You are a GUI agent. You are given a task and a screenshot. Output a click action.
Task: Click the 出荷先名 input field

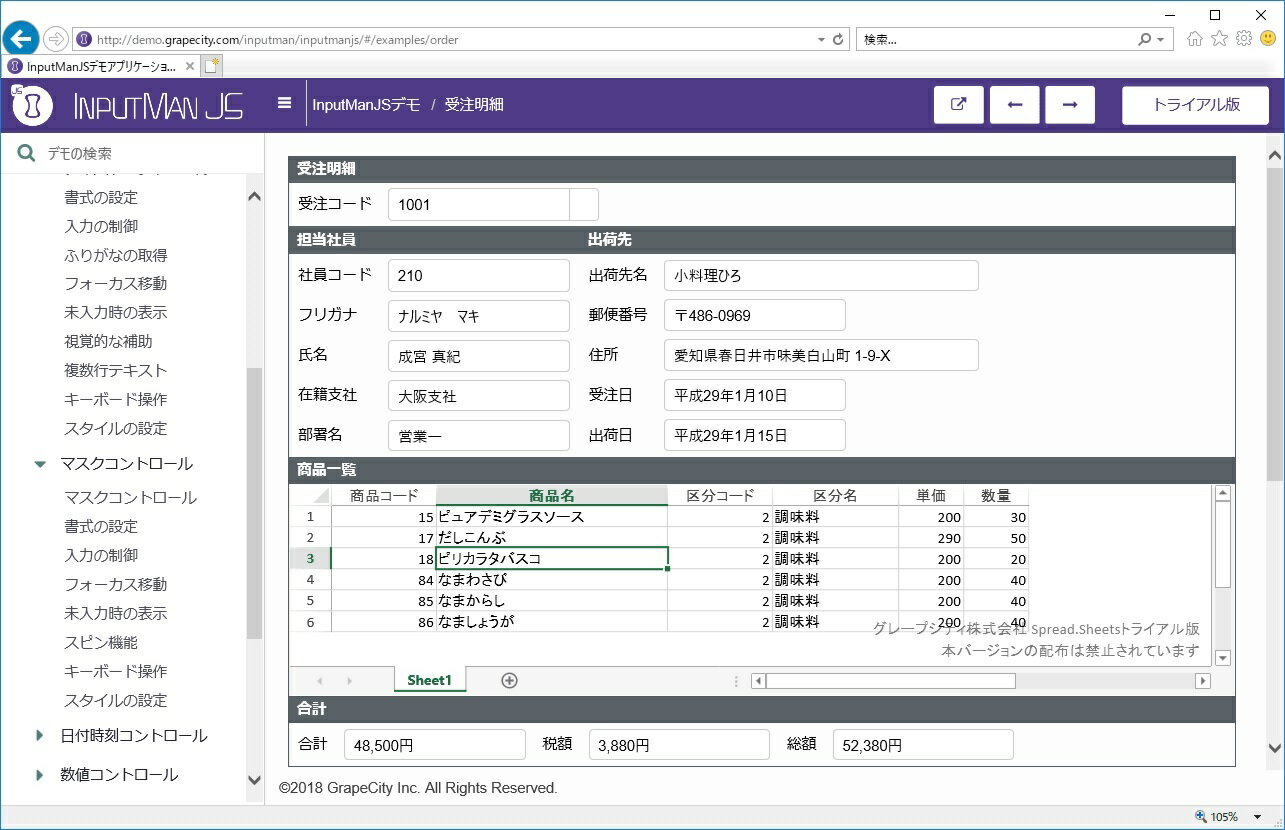pyautogui.click(x=821, y=275)
